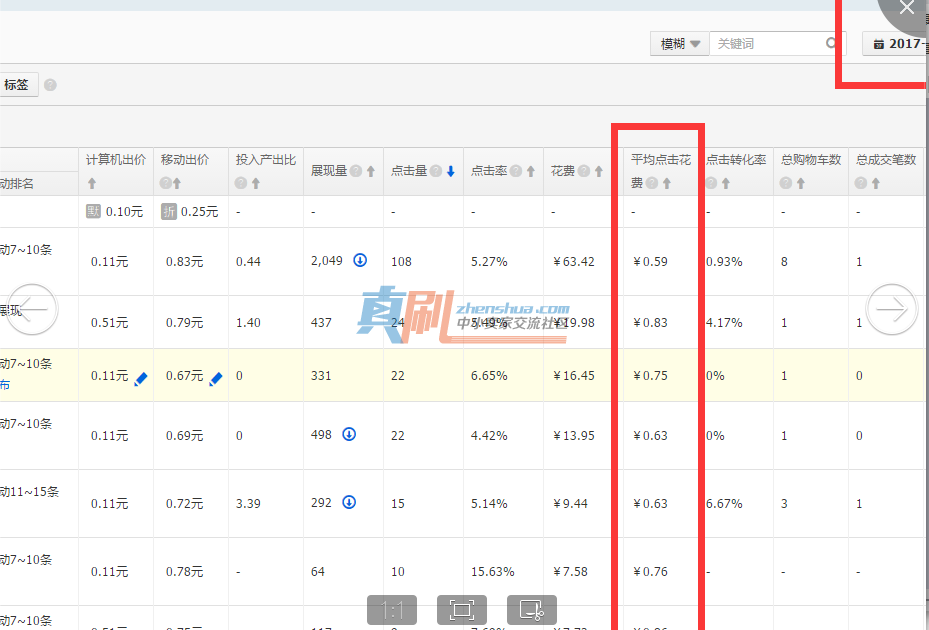Select 6.65% click rate cell
This screenshot has width=929, height=630.
click(489, 376)
